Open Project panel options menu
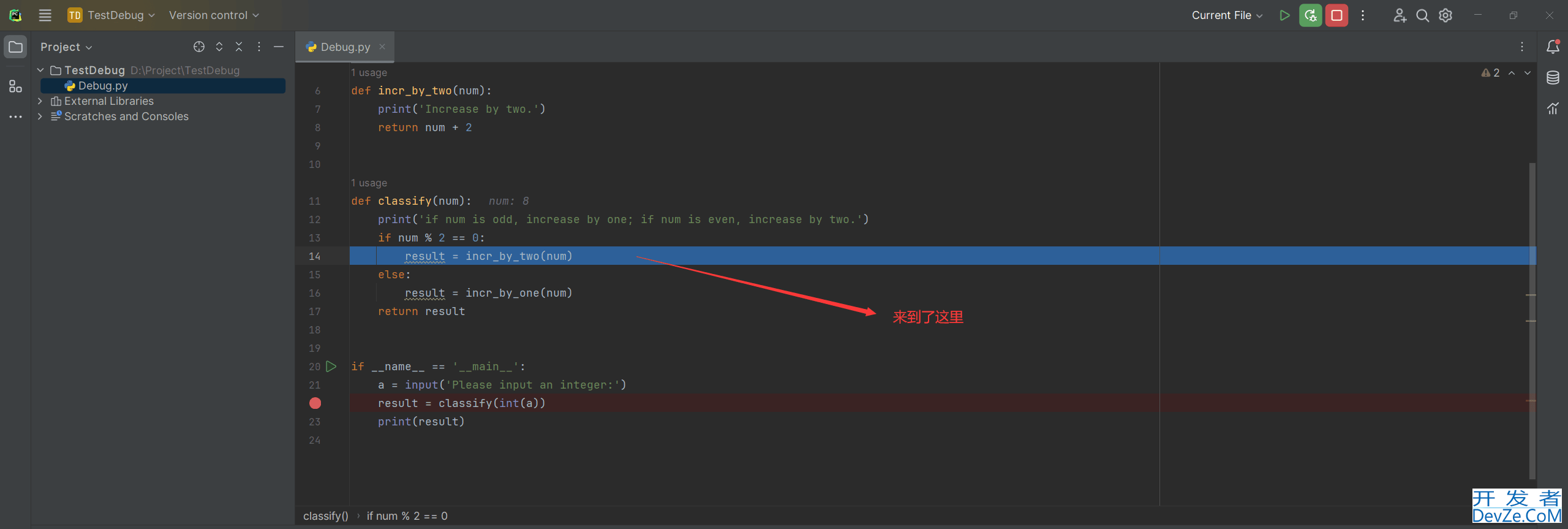1568x529 pixels. pyautogui.click(x=259, y=47)
